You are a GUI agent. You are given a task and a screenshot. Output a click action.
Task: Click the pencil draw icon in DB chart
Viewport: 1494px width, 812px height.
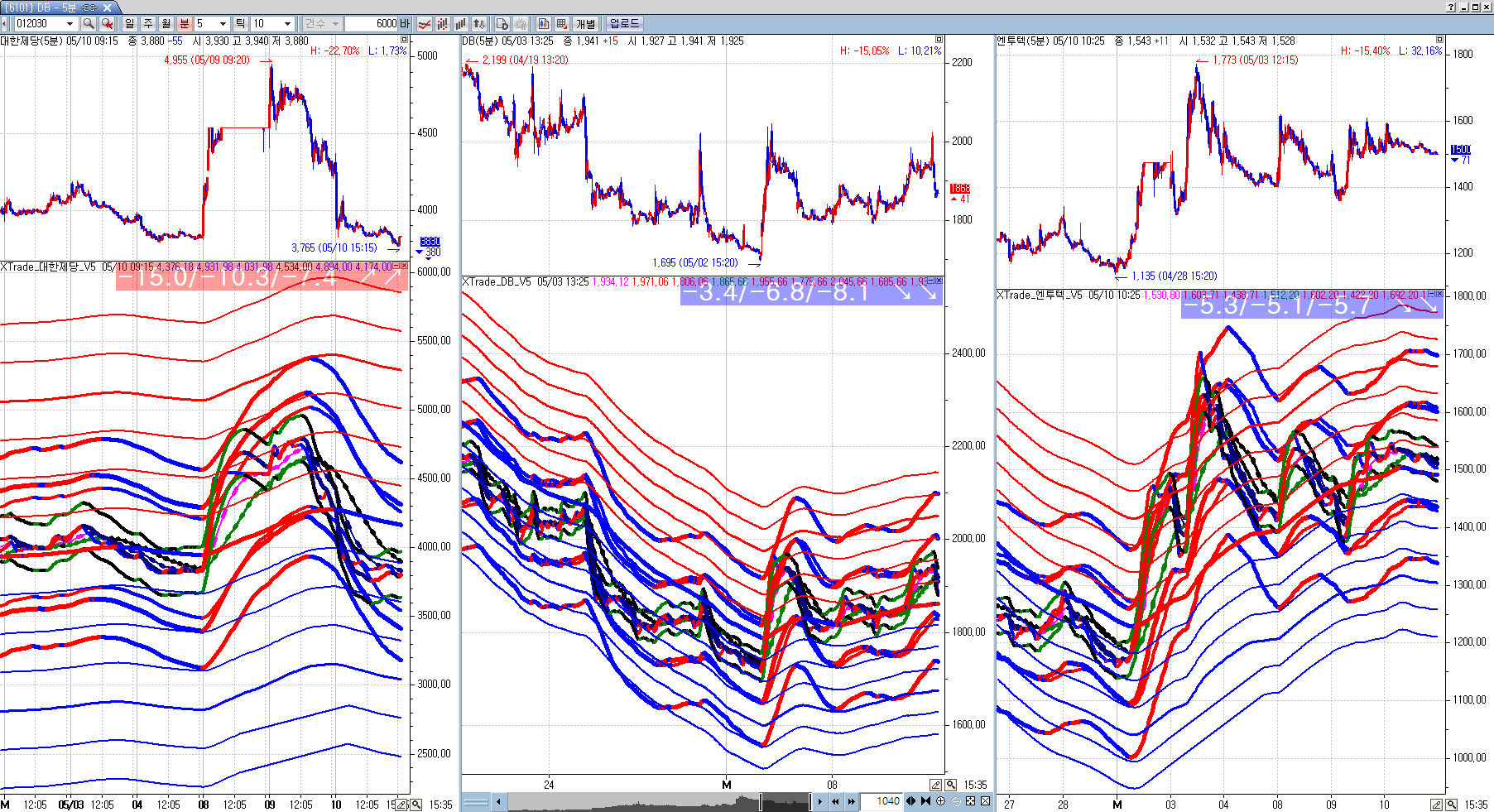click(x=935, y=785)
